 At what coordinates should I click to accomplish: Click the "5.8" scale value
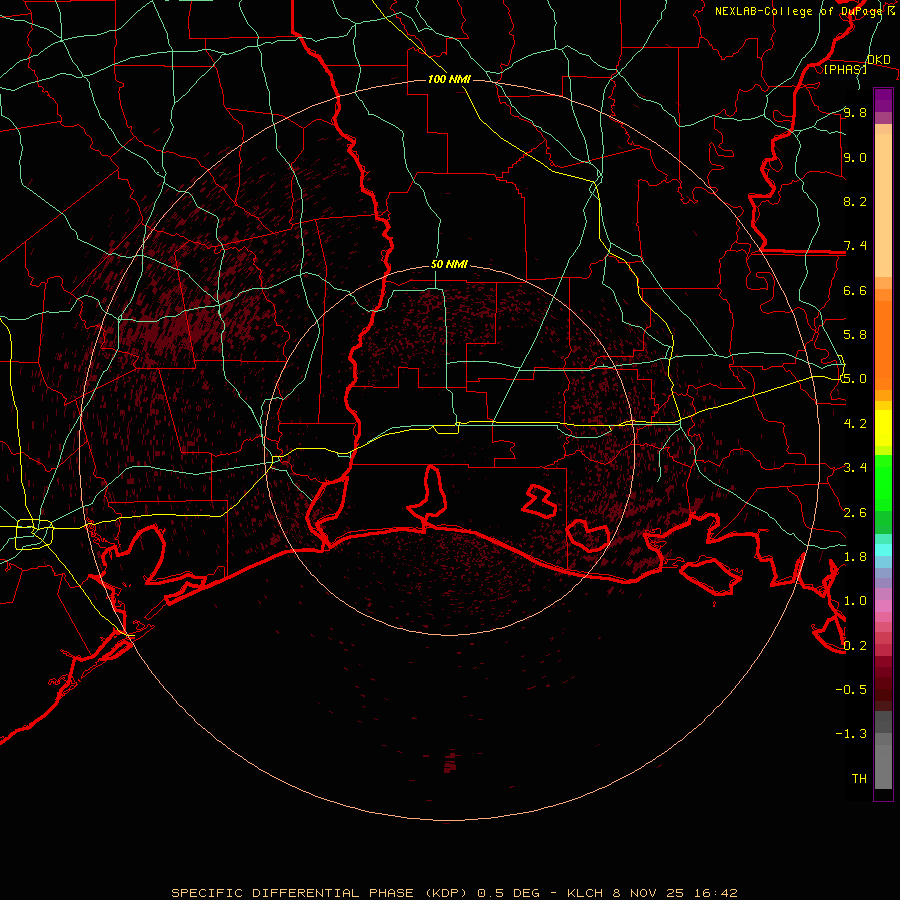click(x=855, y=335)
